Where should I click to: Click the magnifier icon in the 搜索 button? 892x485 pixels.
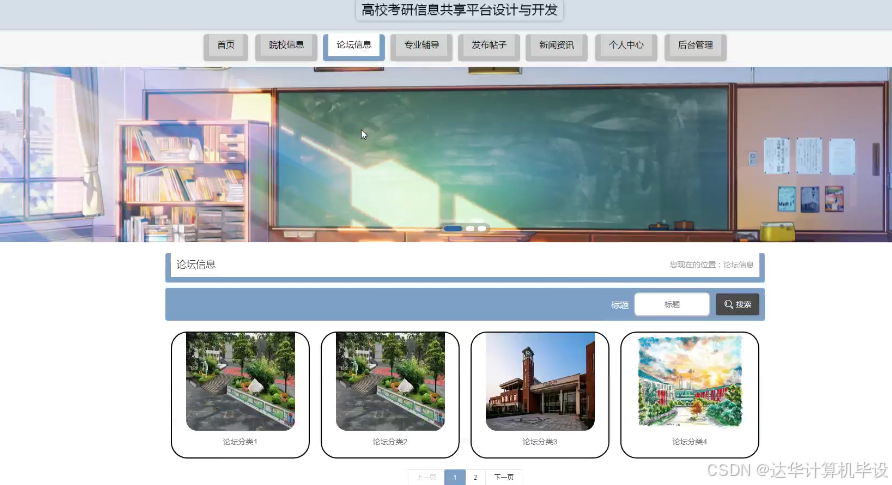click(729, 305)
